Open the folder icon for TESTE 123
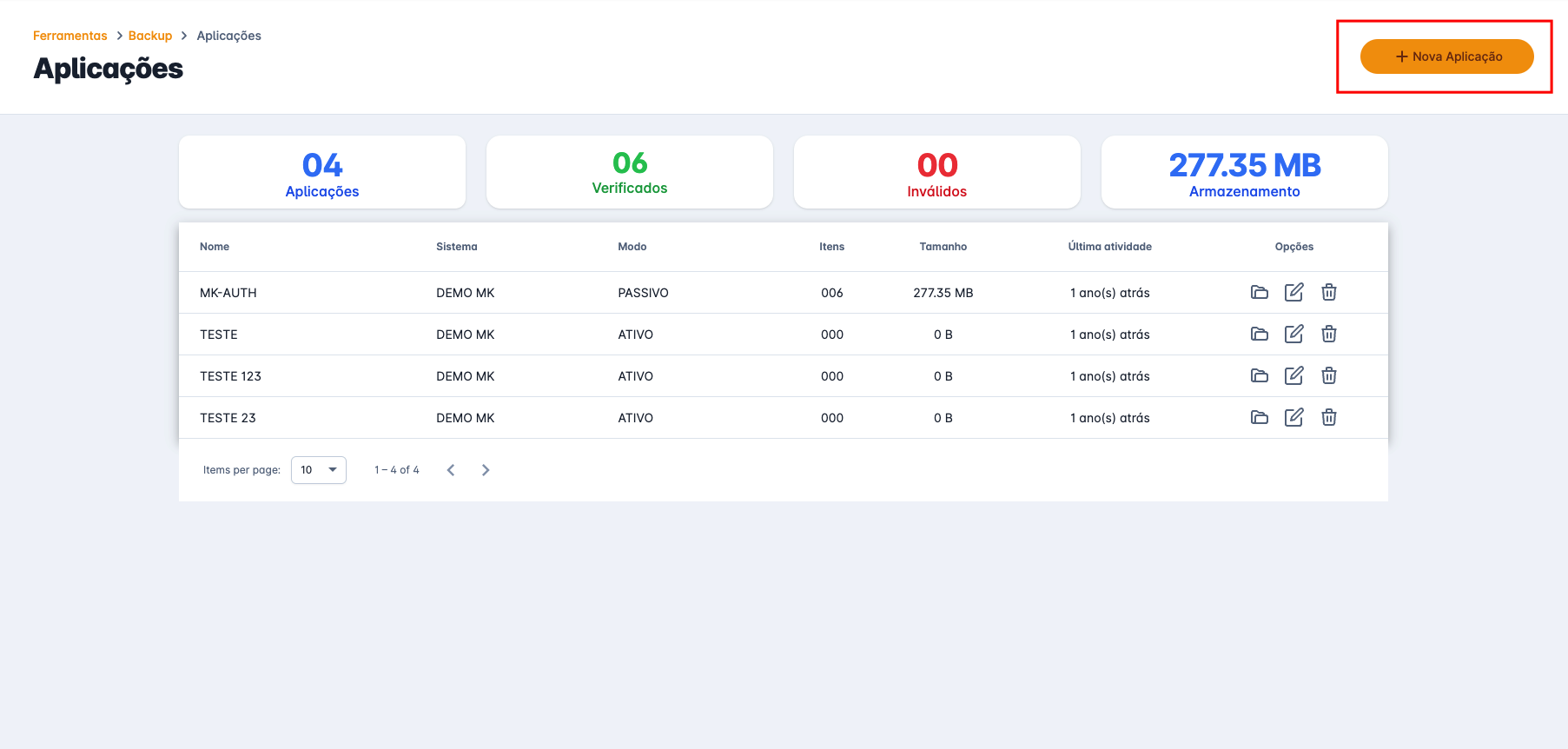 (x=1259, y=376)
